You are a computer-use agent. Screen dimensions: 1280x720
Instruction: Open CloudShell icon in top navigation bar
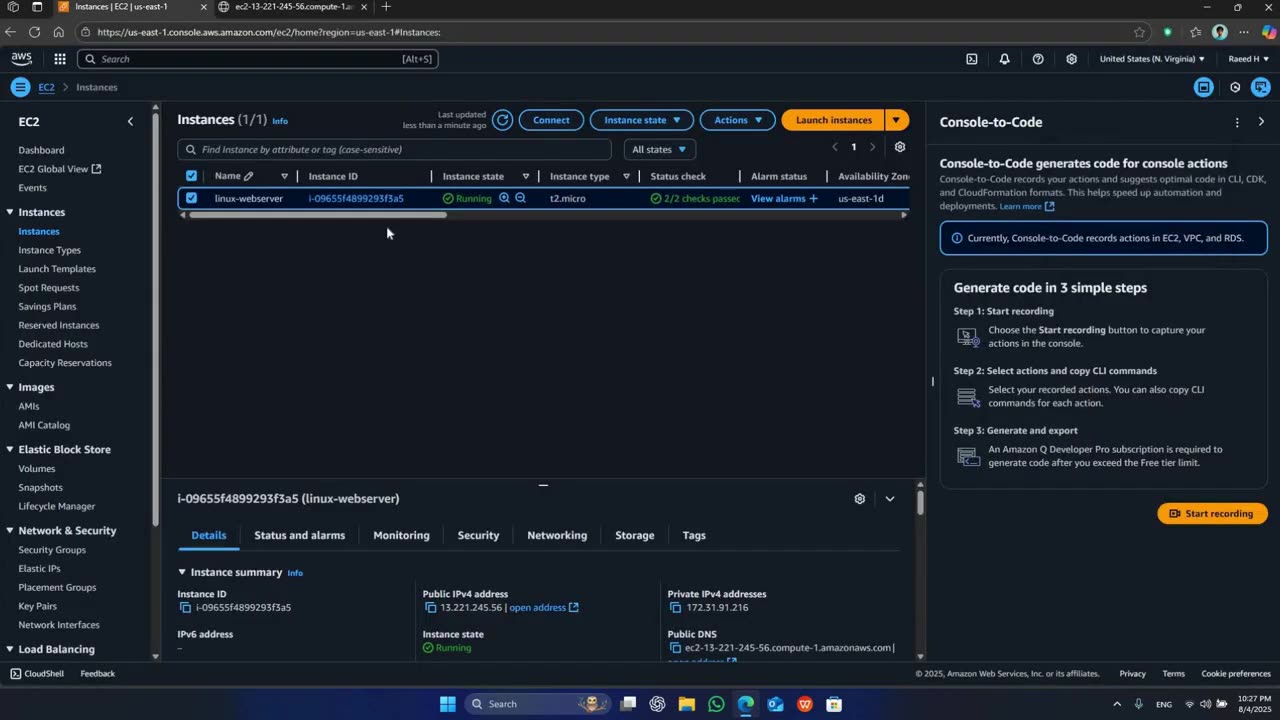pyautogui.click(x=972, y=59)
